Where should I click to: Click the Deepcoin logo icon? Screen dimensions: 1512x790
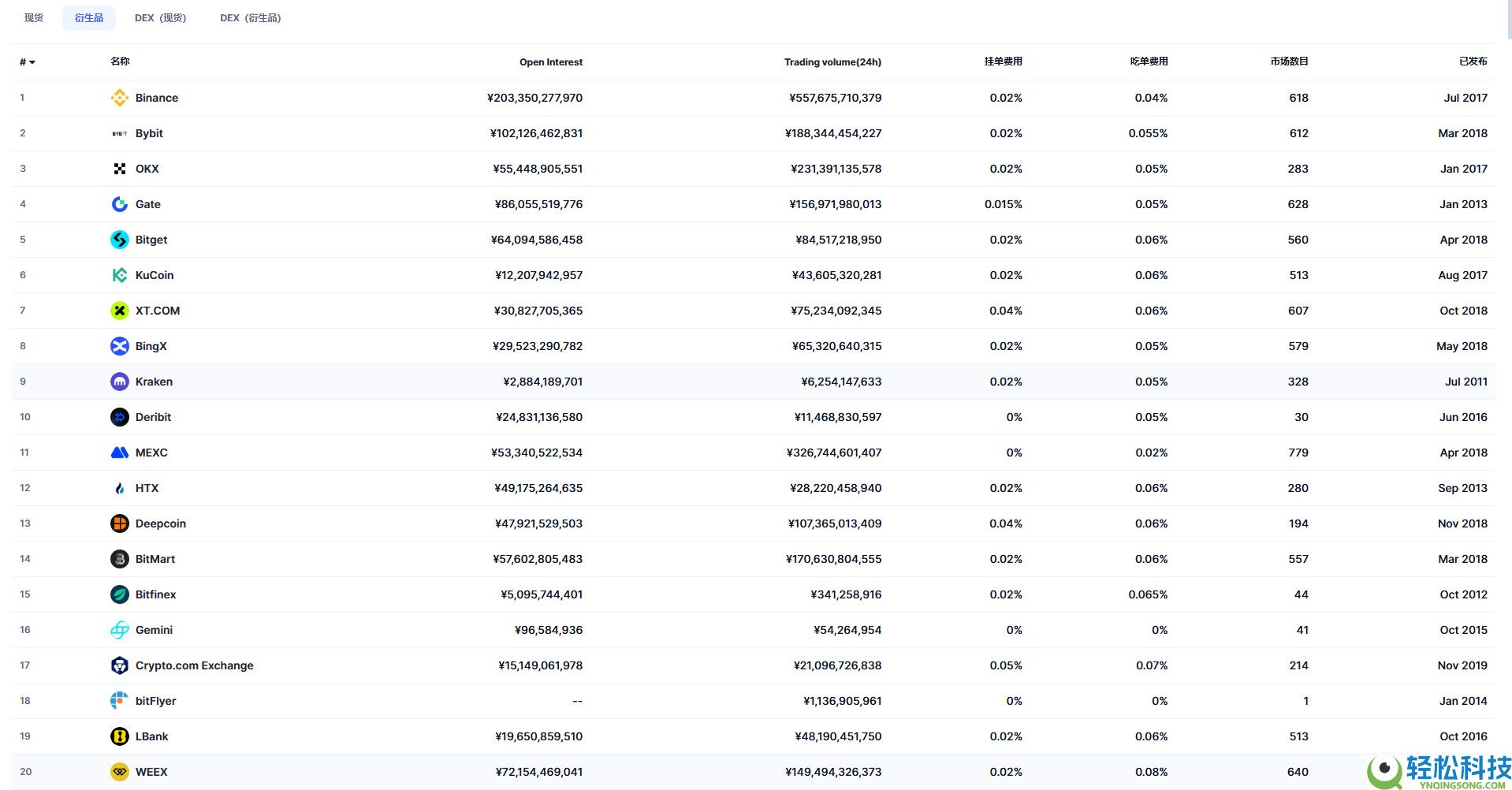click(x=119, y=524)
